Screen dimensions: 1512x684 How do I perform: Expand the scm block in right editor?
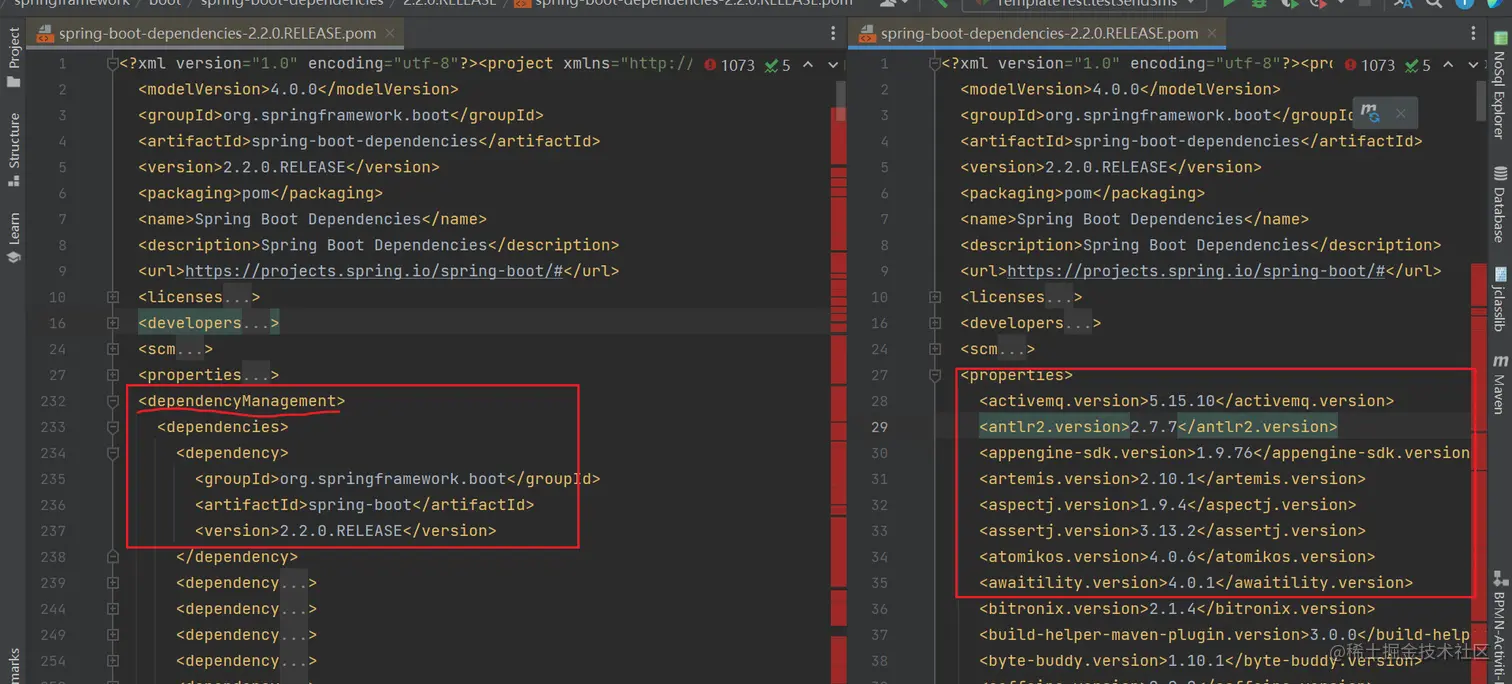[935, 349]
